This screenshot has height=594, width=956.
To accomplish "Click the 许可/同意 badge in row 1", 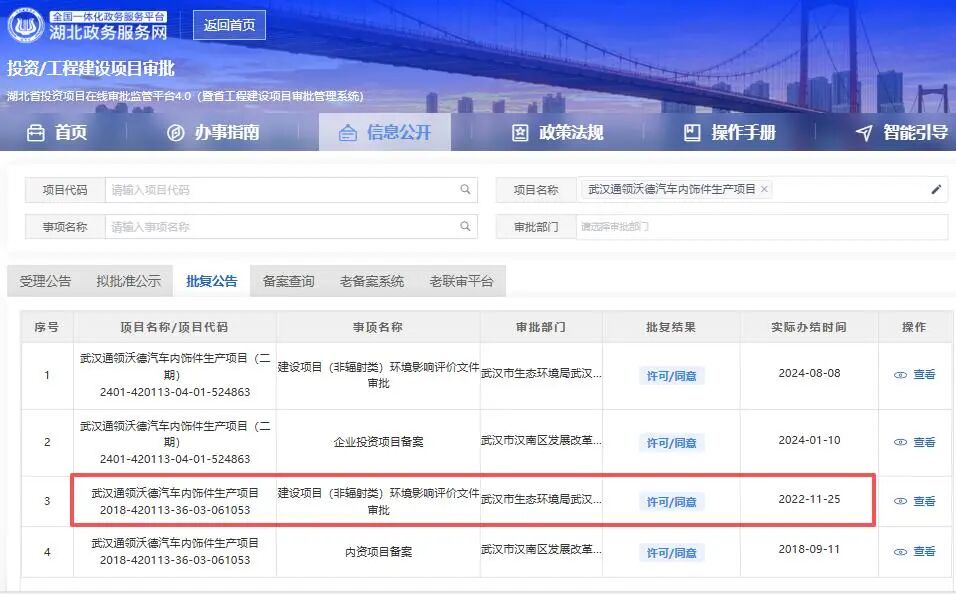I will pos(671,376).
